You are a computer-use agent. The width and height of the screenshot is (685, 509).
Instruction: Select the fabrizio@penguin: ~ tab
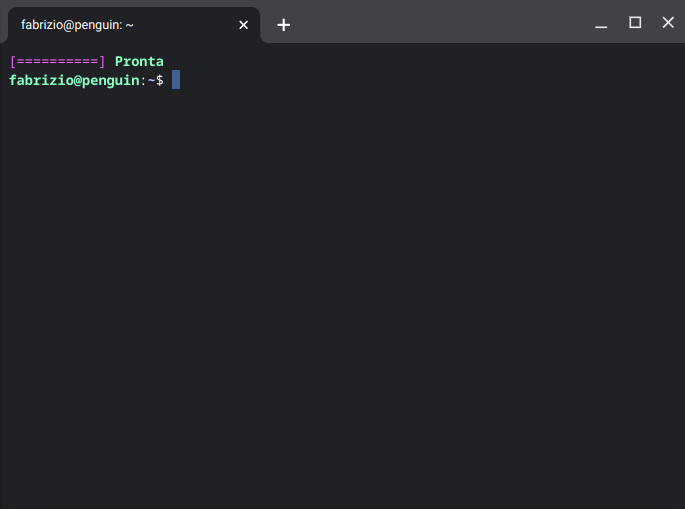(120, 25)
